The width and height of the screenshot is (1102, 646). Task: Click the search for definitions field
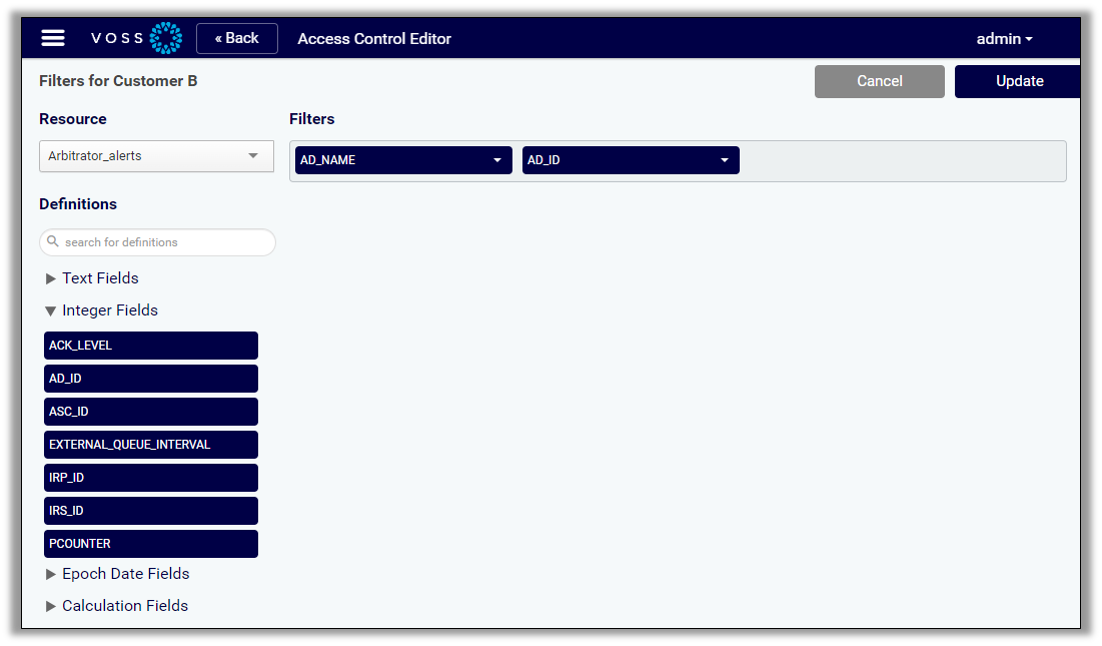click(165, 242)
